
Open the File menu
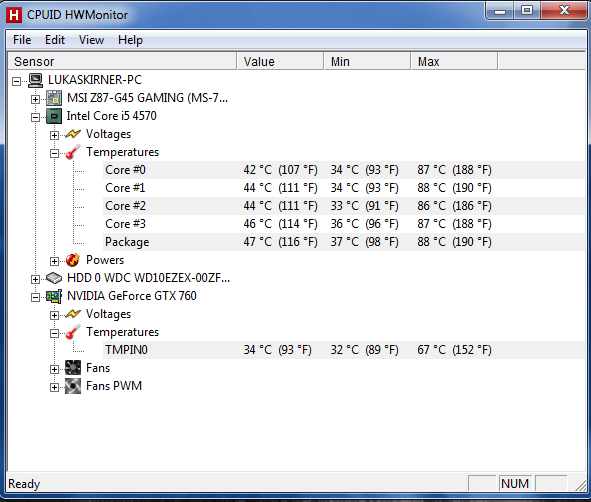coord(22,40)
